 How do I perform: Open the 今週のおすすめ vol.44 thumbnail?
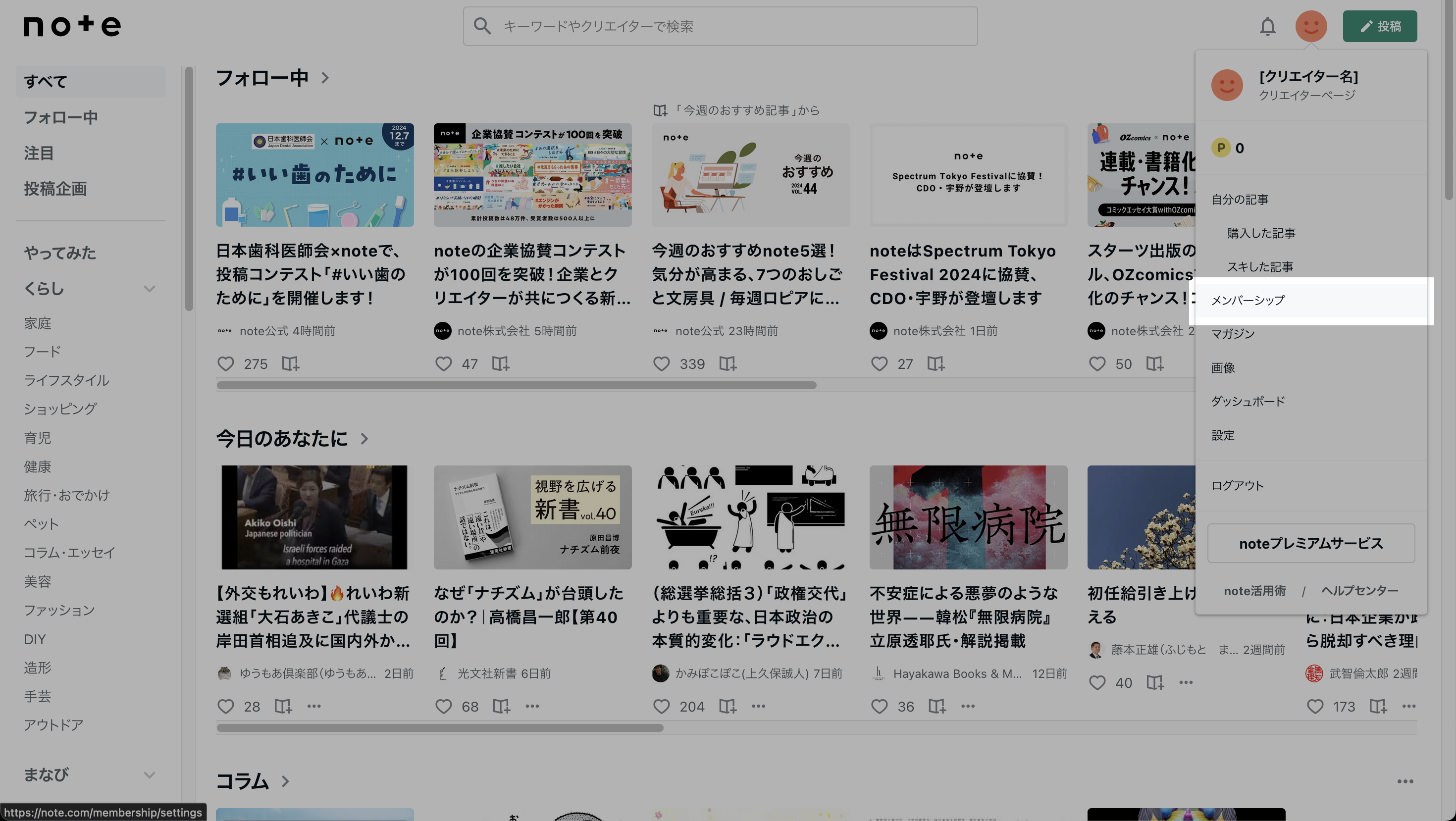pos(750,175)
